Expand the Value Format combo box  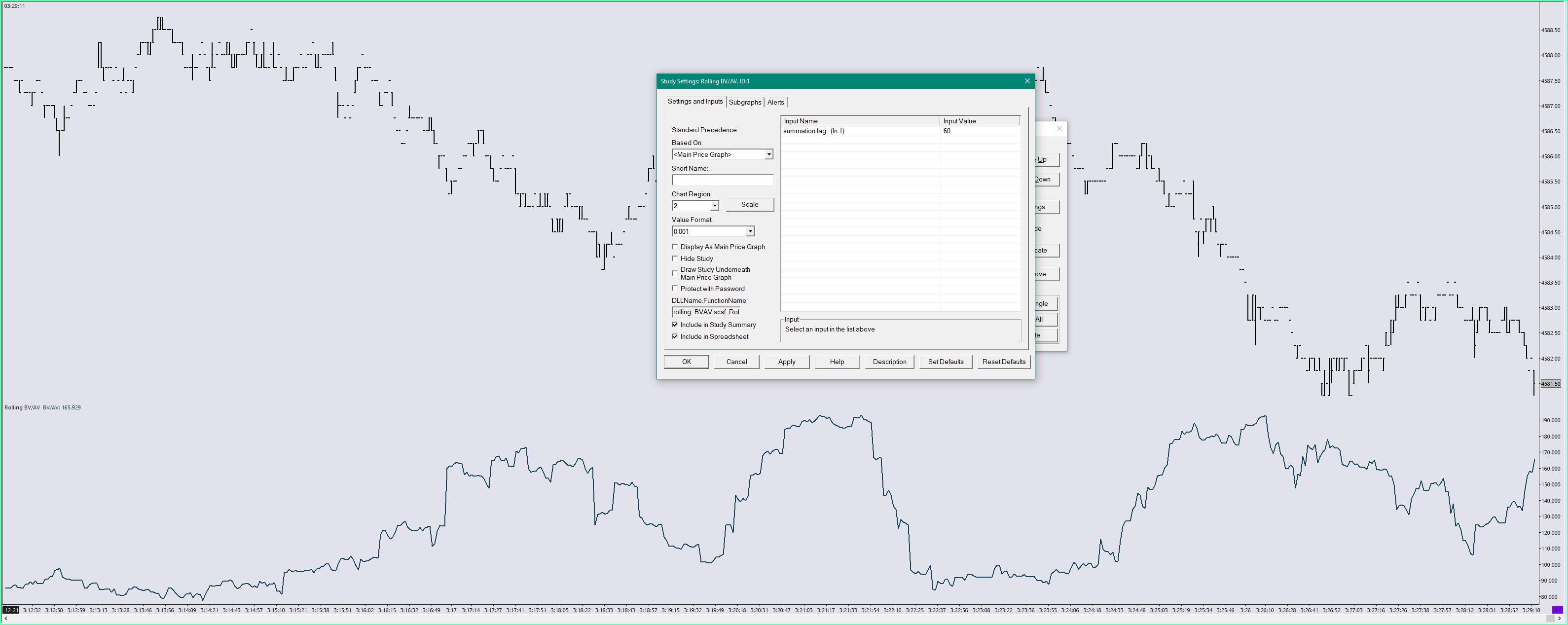750,231
